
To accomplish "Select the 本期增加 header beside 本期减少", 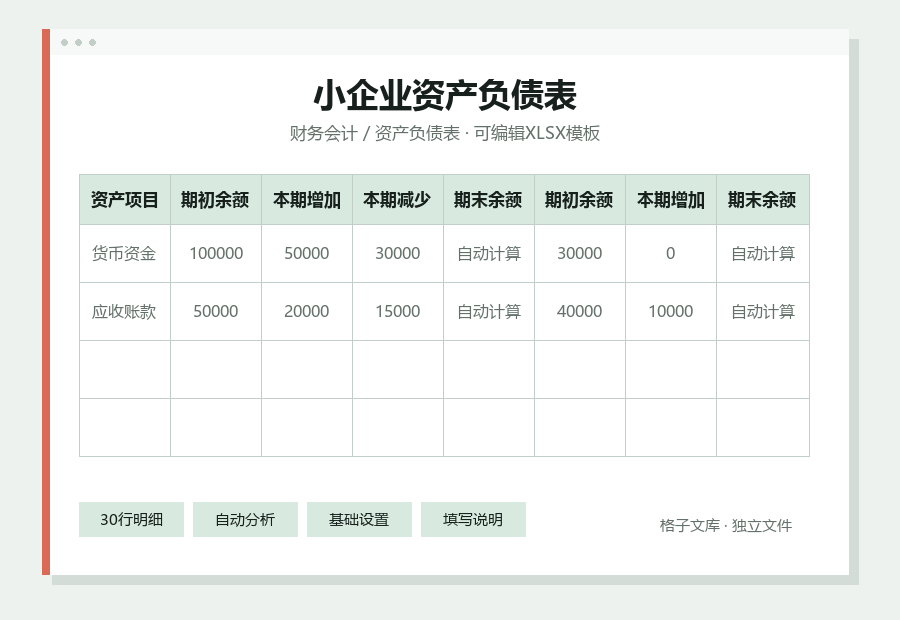I will point(307,200).
